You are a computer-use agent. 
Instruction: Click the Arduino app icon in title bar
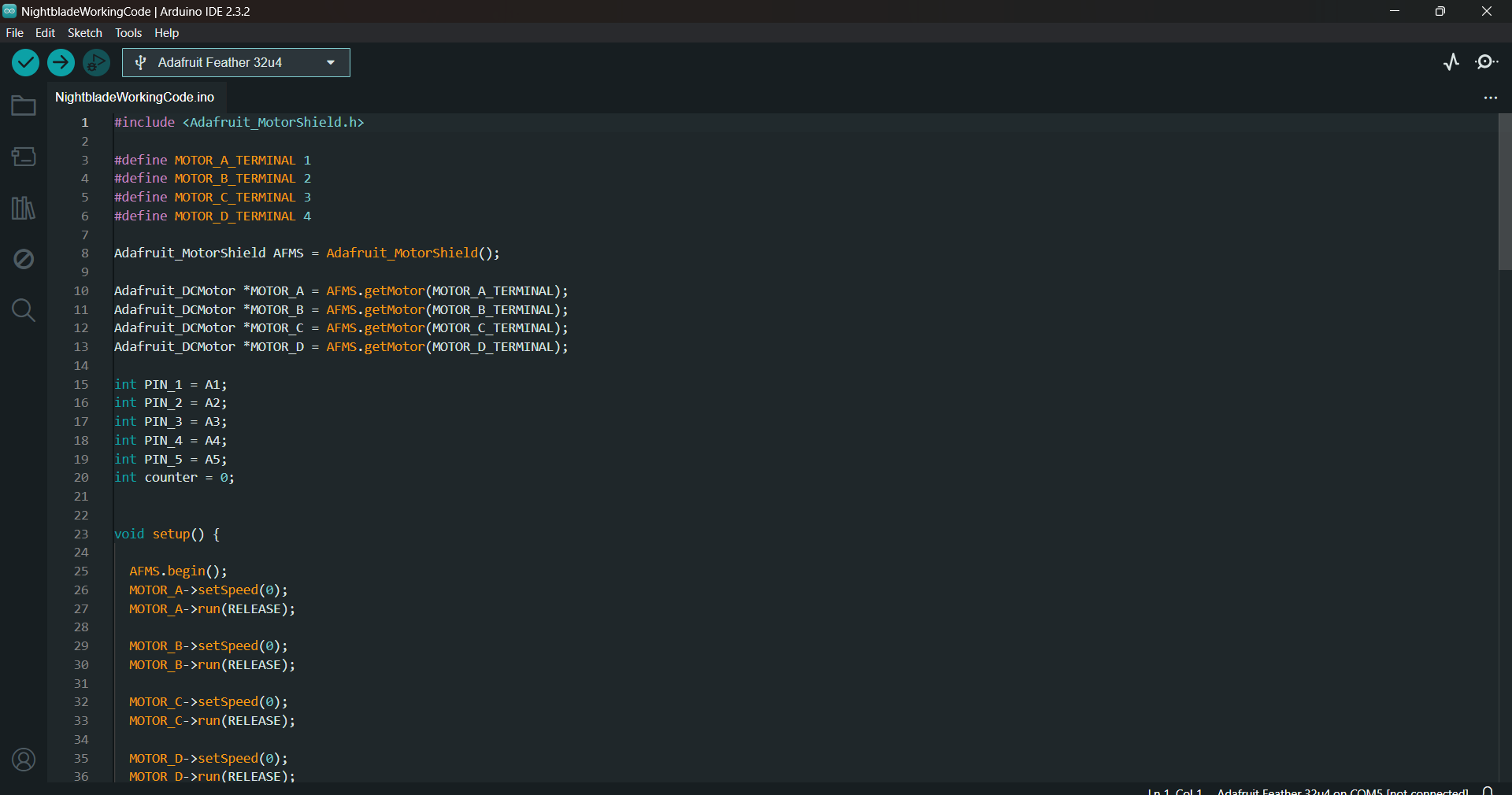(9, 11)
